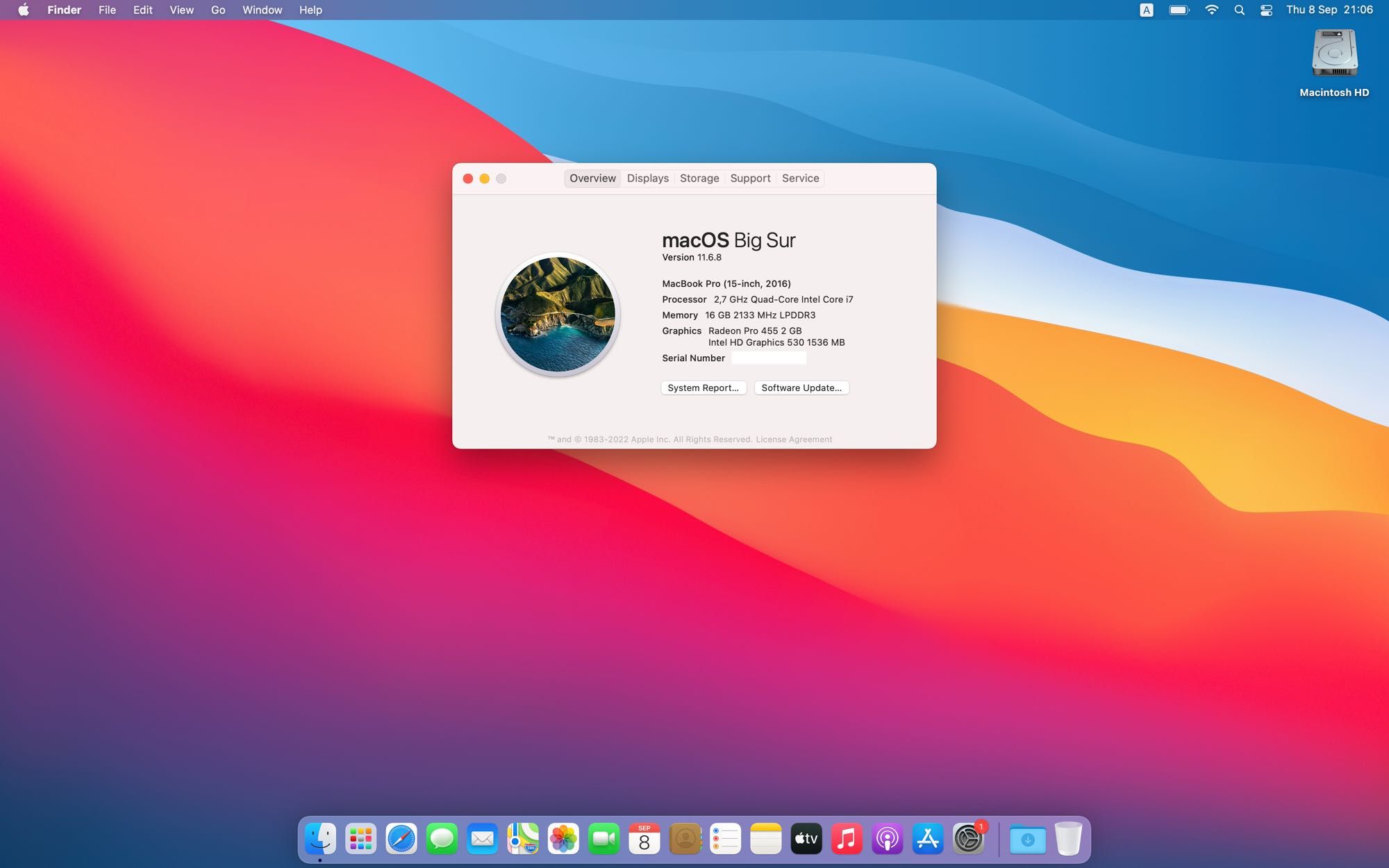This screenshot has width=1389, height=868.
Task: Select the Overview tab
Action: (x=592, y=178)
